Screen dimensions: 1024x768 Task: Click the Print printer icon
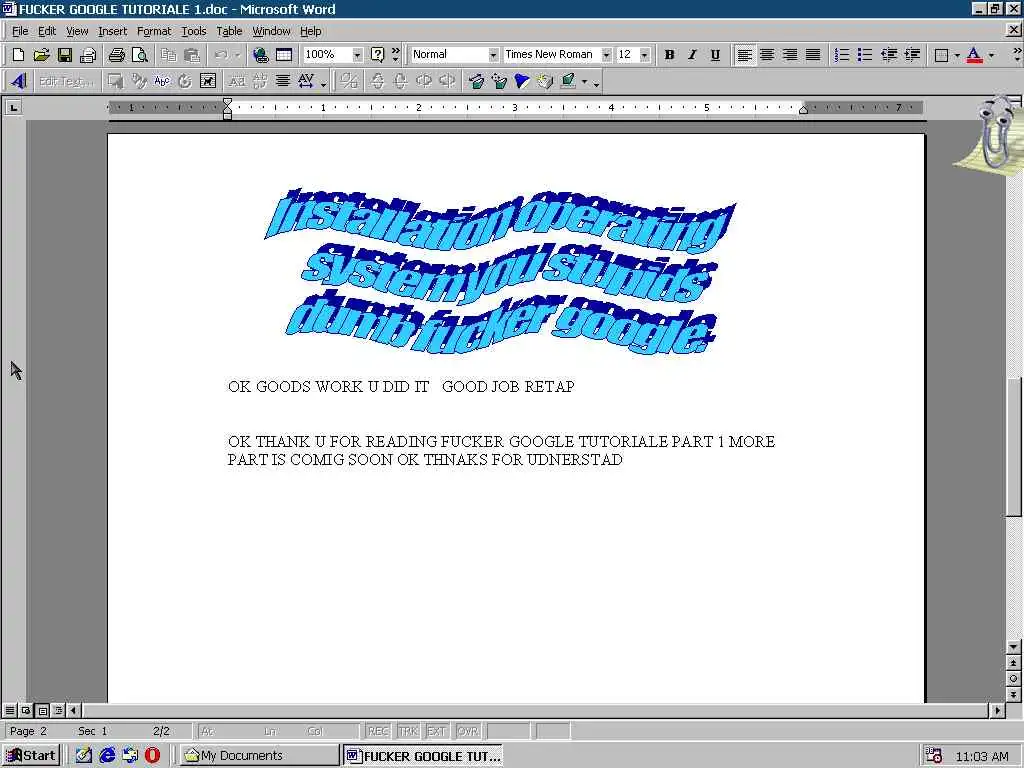point(116,55)
